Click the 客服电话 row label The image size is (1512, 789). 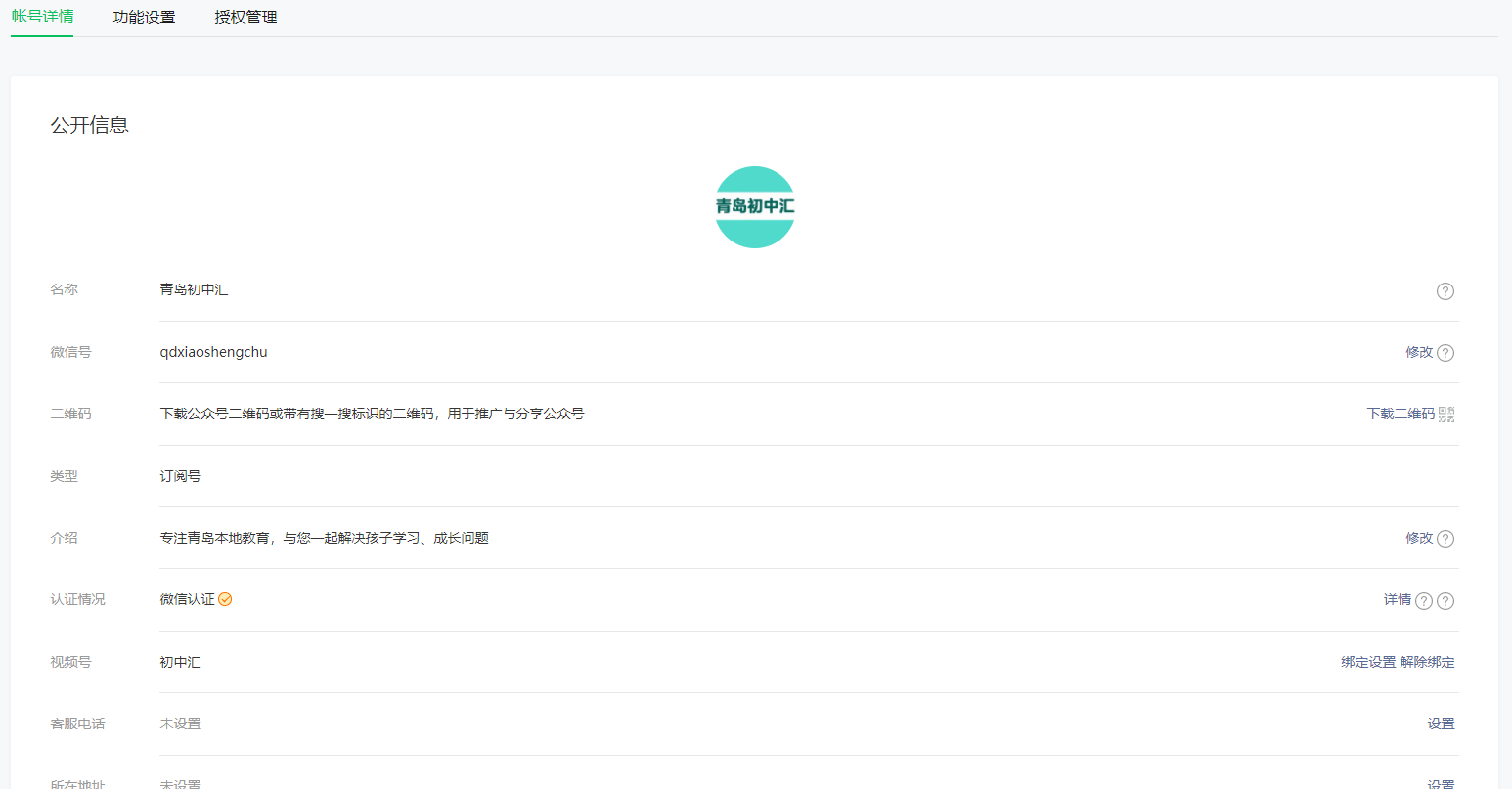click(x=77, y=723)
